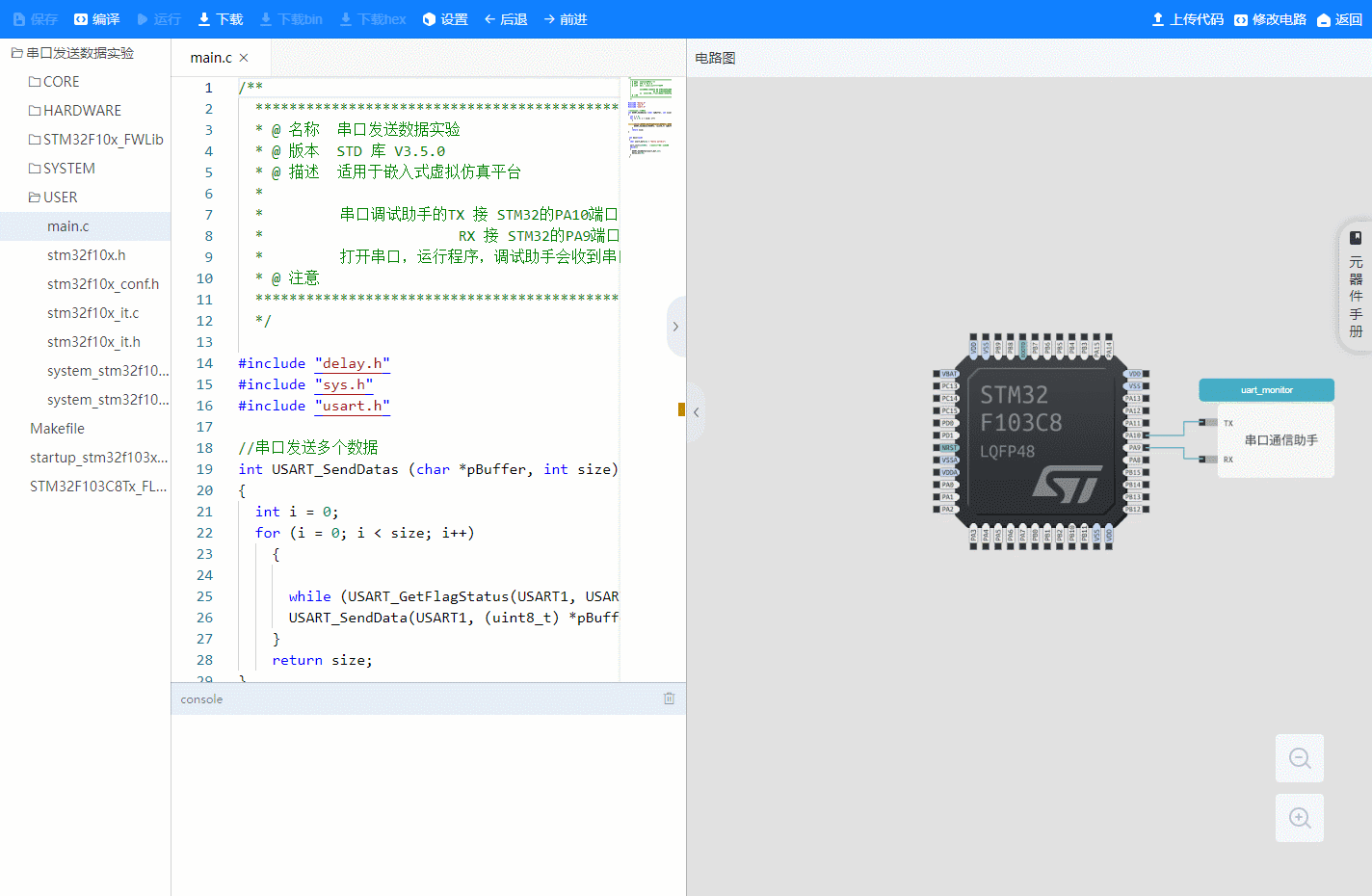The height and width of the screenshot is (896, 1372).
Task: Click the 保存 save button
Action: pos(35,19)
